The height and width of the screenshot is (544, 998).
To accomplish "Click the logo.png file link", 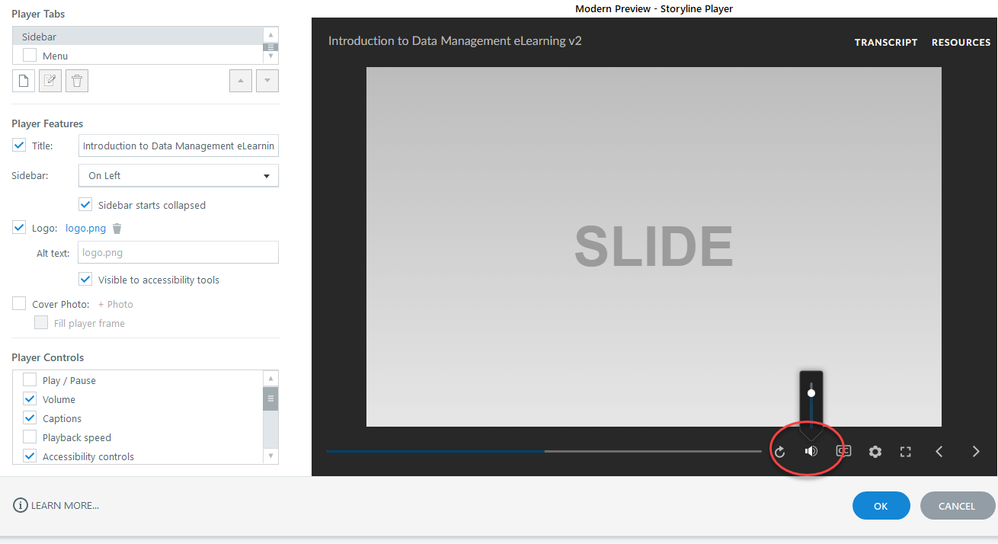I will pos(85,228).
